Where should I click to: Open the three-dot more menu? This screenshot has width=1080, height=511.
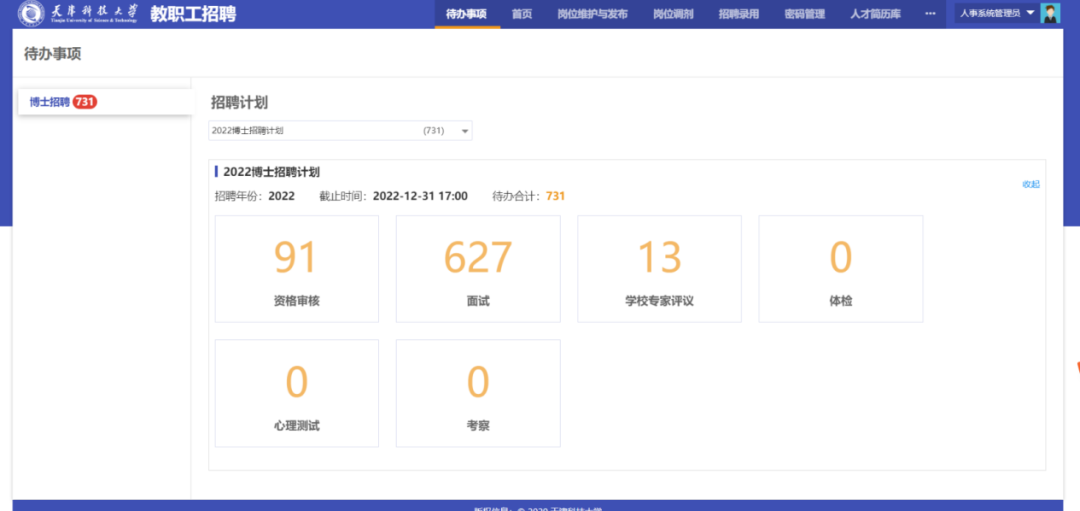coord(930,14)
